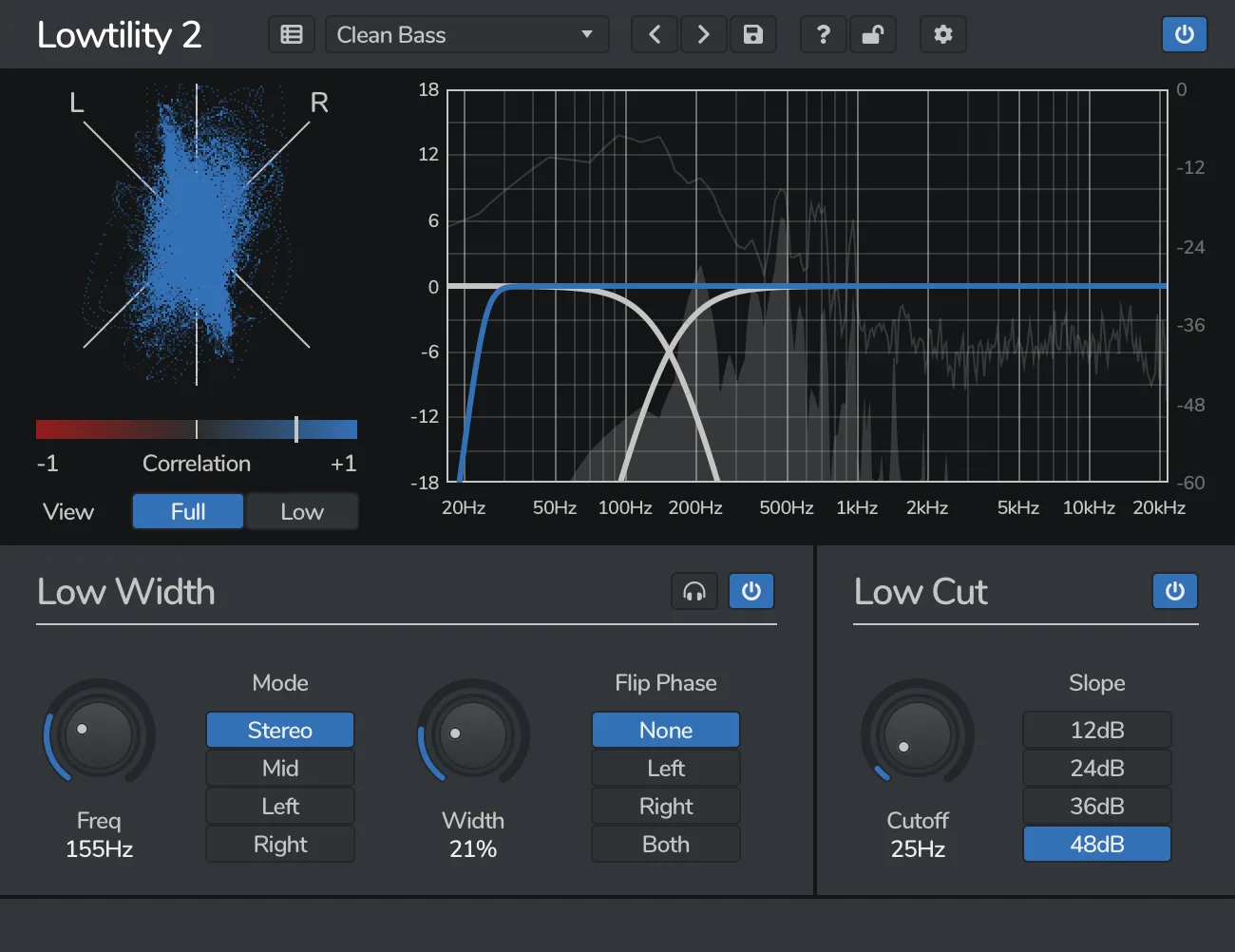
Task: Select Mid mode
Action: point(280,768)
